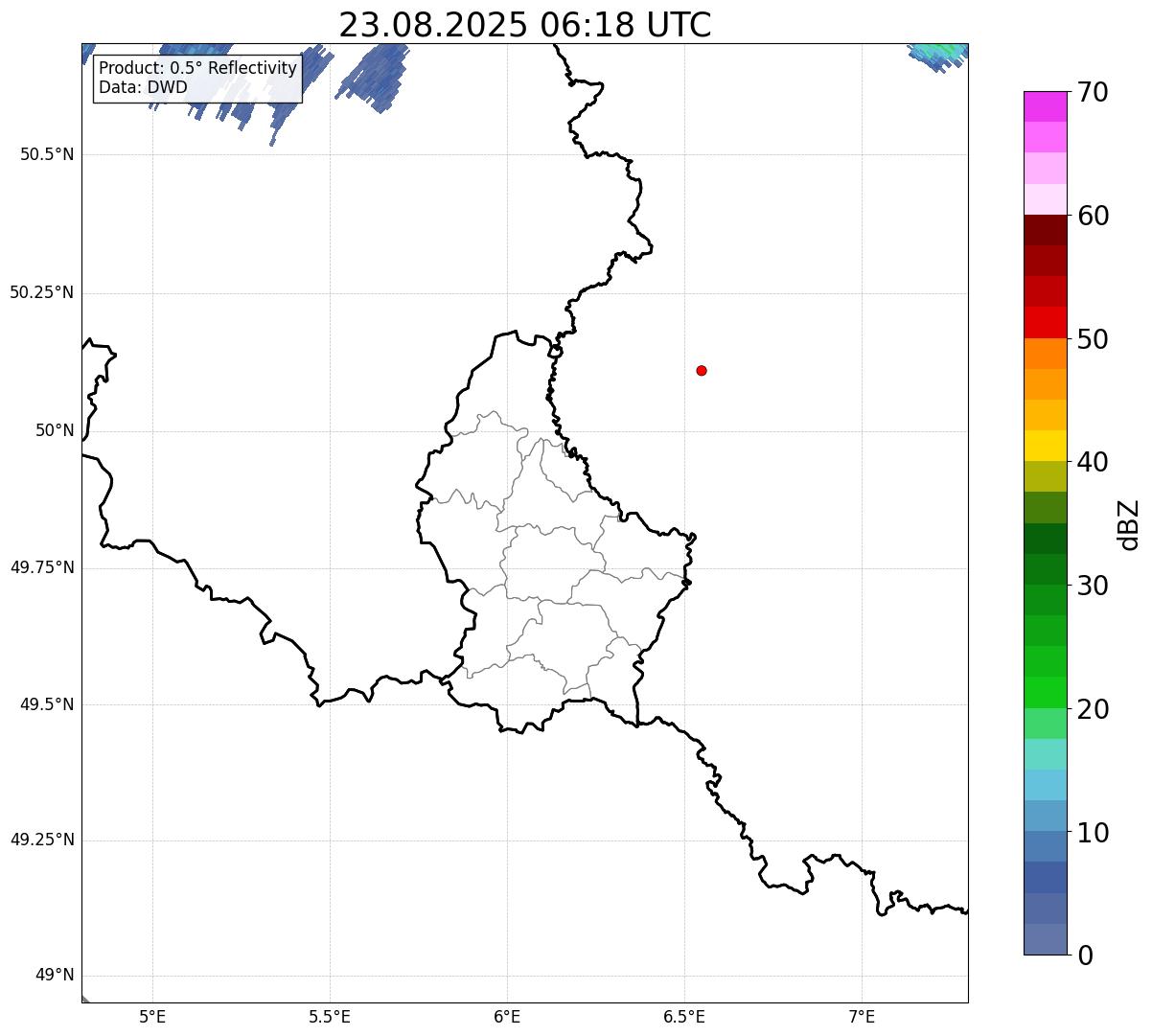Click longitude label 7°E
Viewport: 1152px width, 1036px height.
(862, 1016)
